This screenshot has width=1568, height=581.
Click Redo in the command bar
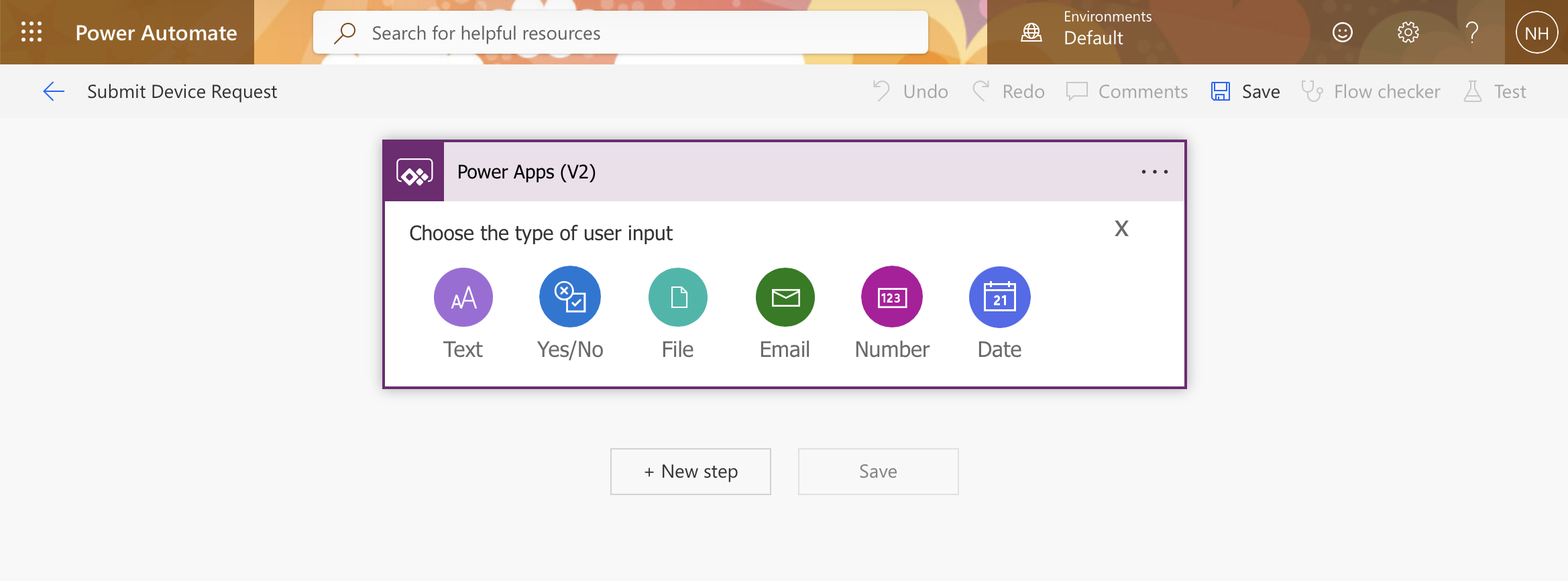[x=1008, y=91]
